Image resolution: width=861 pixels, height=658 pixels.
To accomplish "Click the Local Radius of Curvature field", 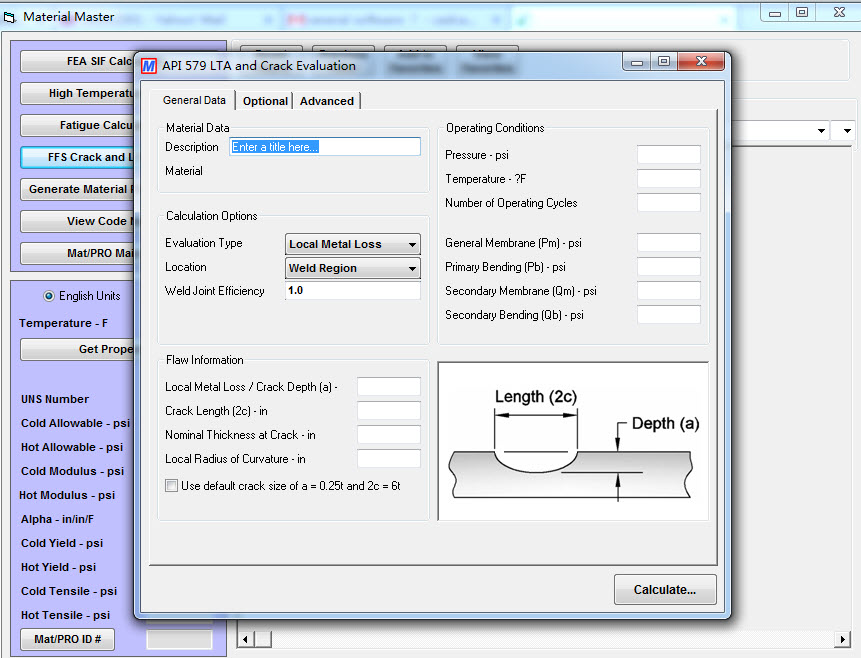I will coord(389,459).
